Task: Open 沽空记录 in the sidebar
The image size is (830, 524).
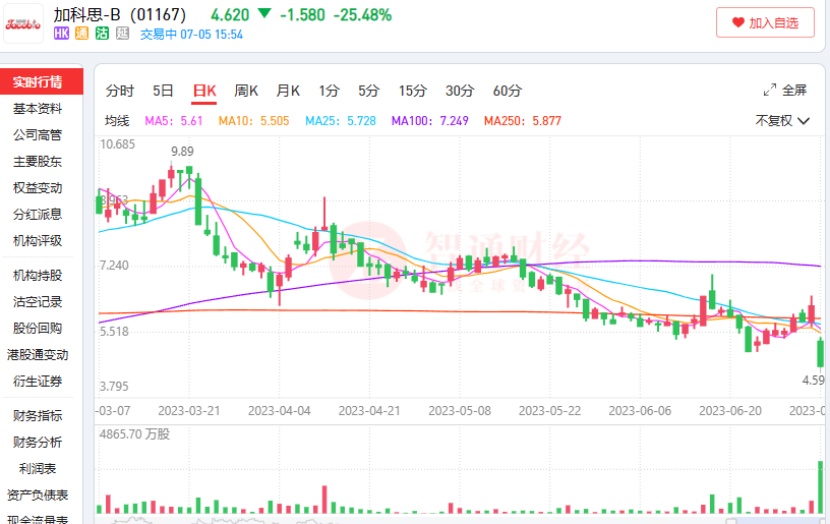Action: (38, 302)
